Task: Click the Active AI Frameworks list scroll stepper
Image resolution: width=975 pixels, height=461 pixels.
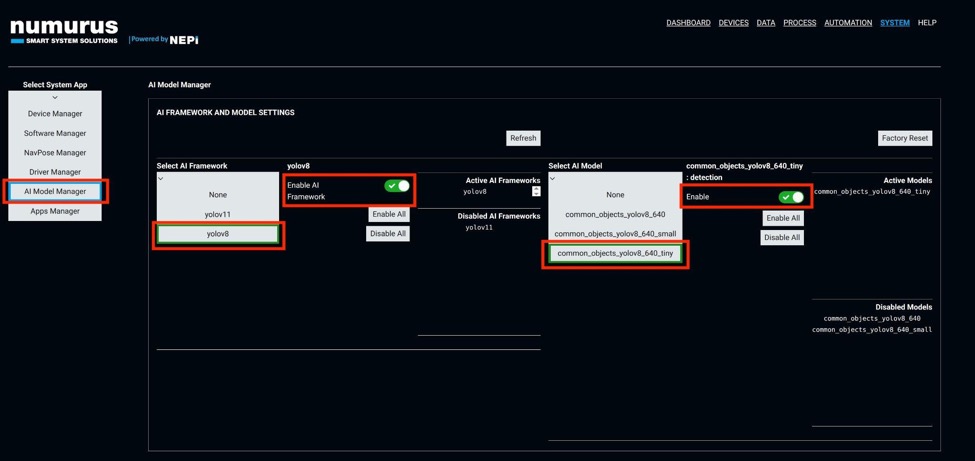Action: click(x=536, y=191)
